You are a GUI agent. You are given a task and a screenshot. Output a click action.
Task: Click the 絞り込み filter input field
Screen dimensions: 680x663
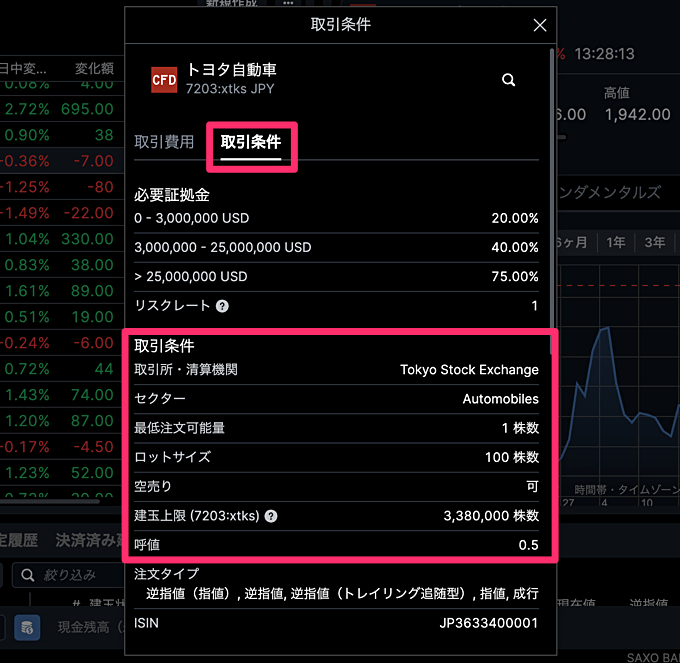pos(68,575)
